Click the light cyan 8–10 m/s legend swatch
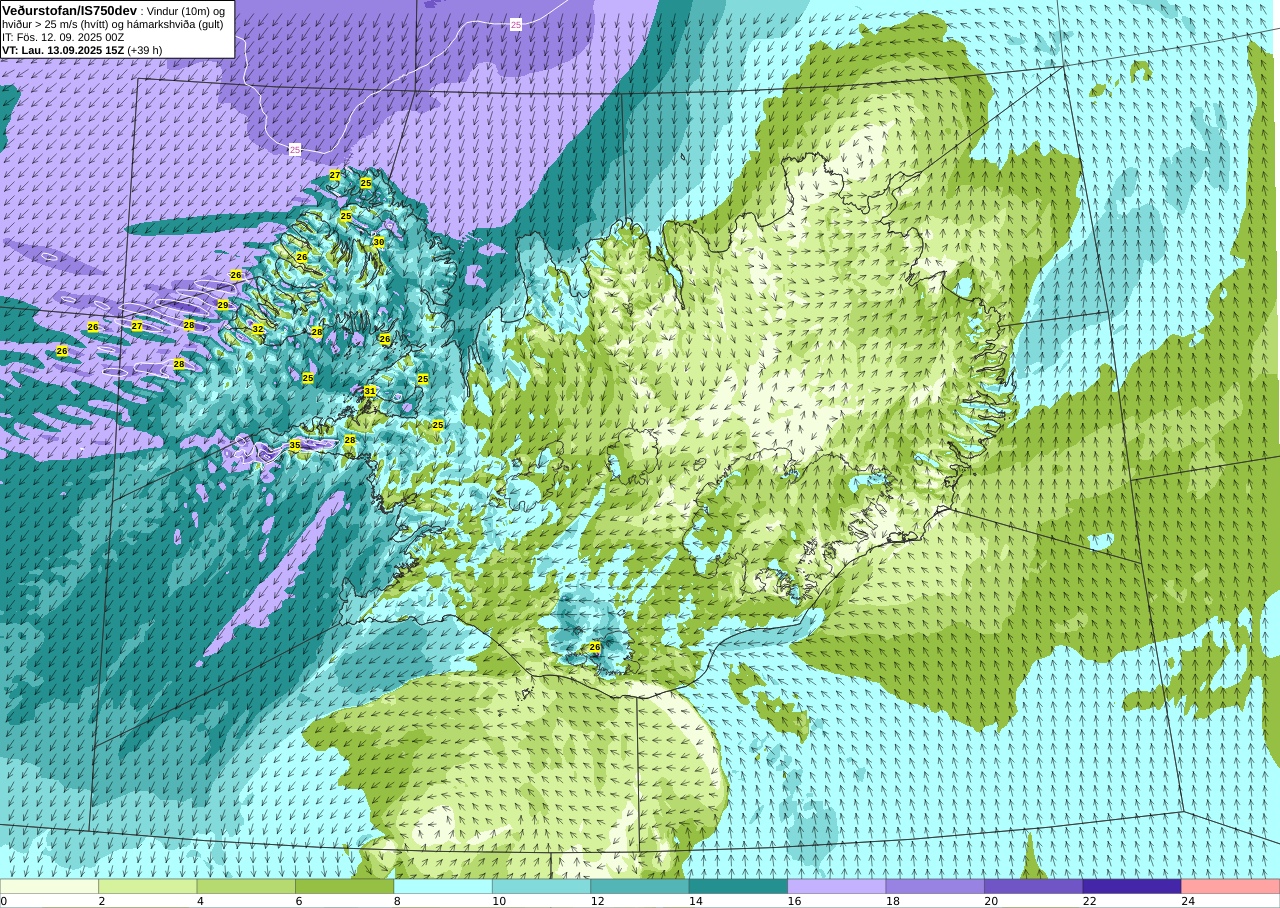Image resolution: width=1280 pixels, height=908 pixels. 443,886
